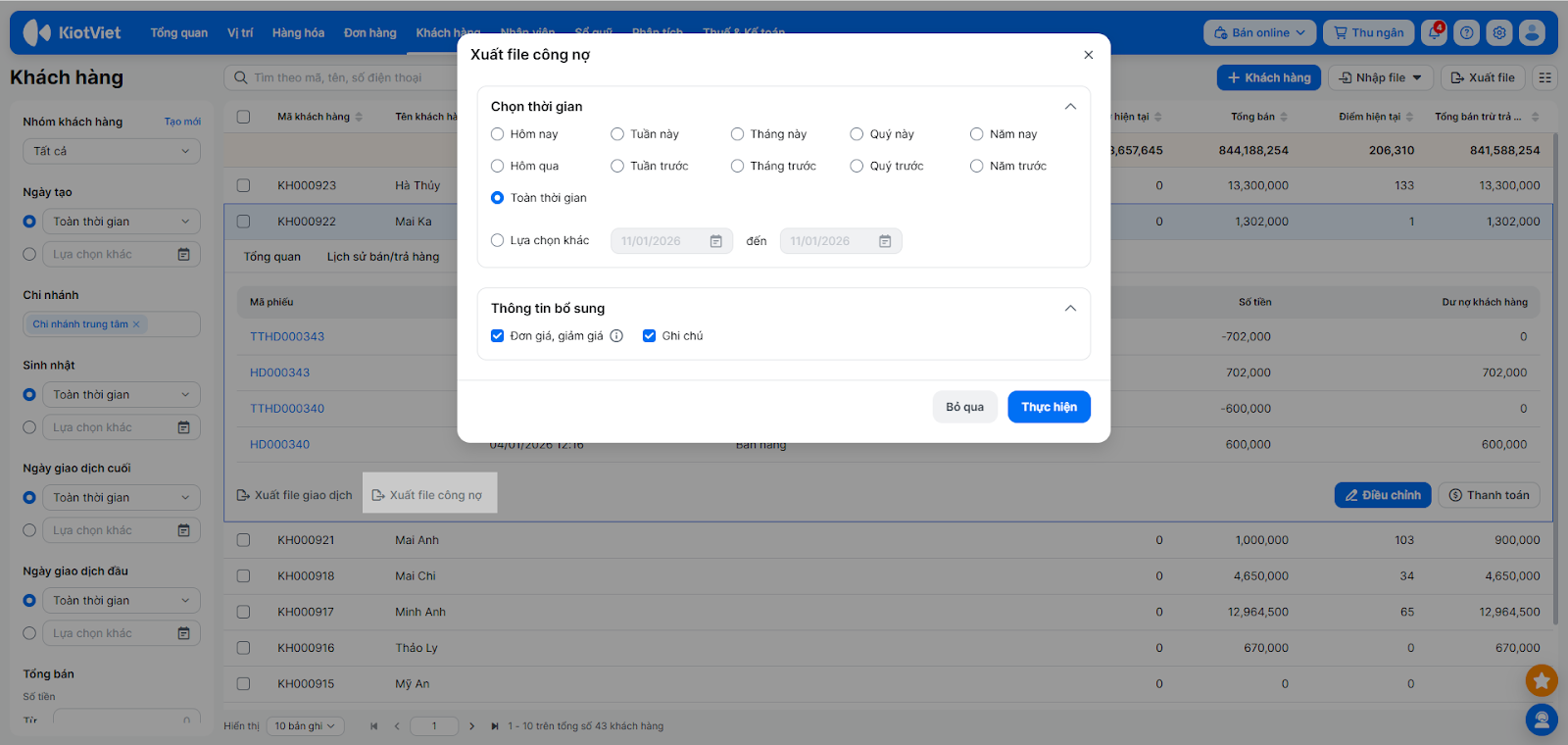Screen dimensions: 1568x745
Task: Open the help question-mark icon
Action: 1466,32
